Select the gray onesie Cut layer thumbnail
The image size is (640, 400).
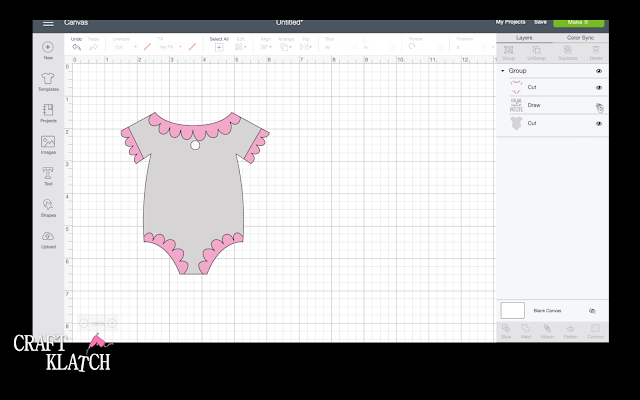coord(516,123)
